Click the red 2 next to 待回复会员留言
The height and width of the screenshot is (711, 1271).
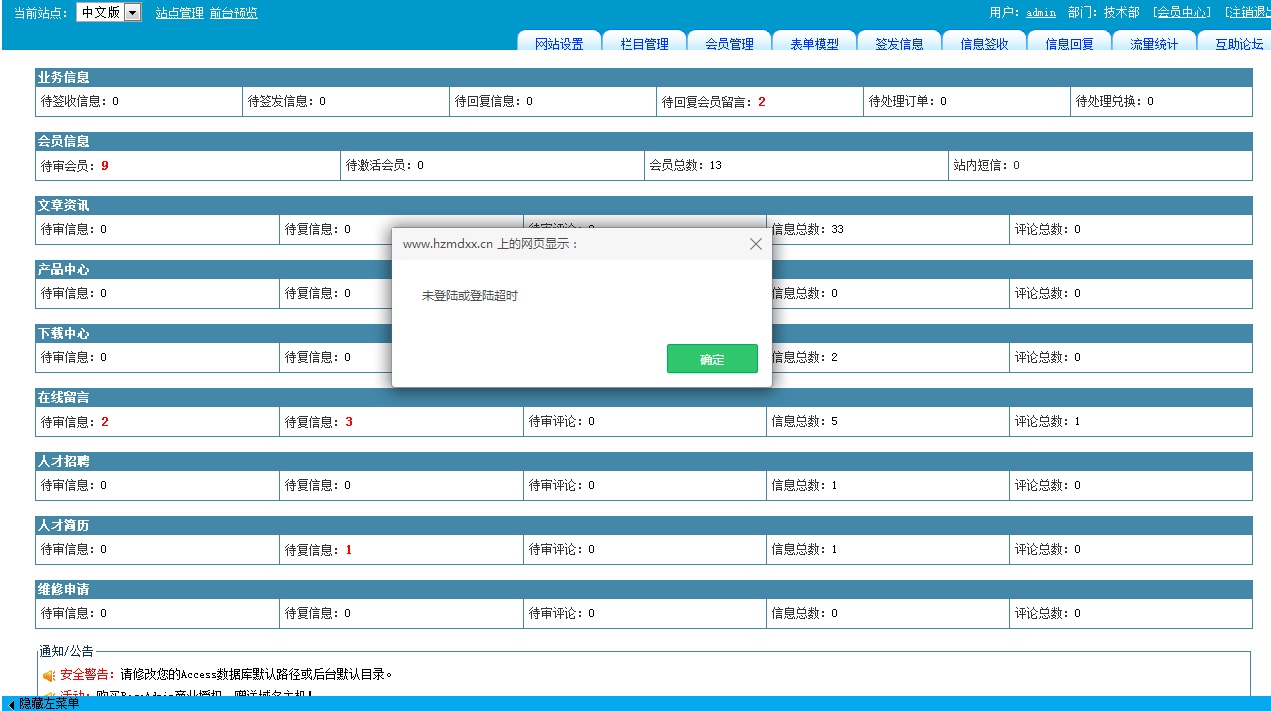(762, 101)
